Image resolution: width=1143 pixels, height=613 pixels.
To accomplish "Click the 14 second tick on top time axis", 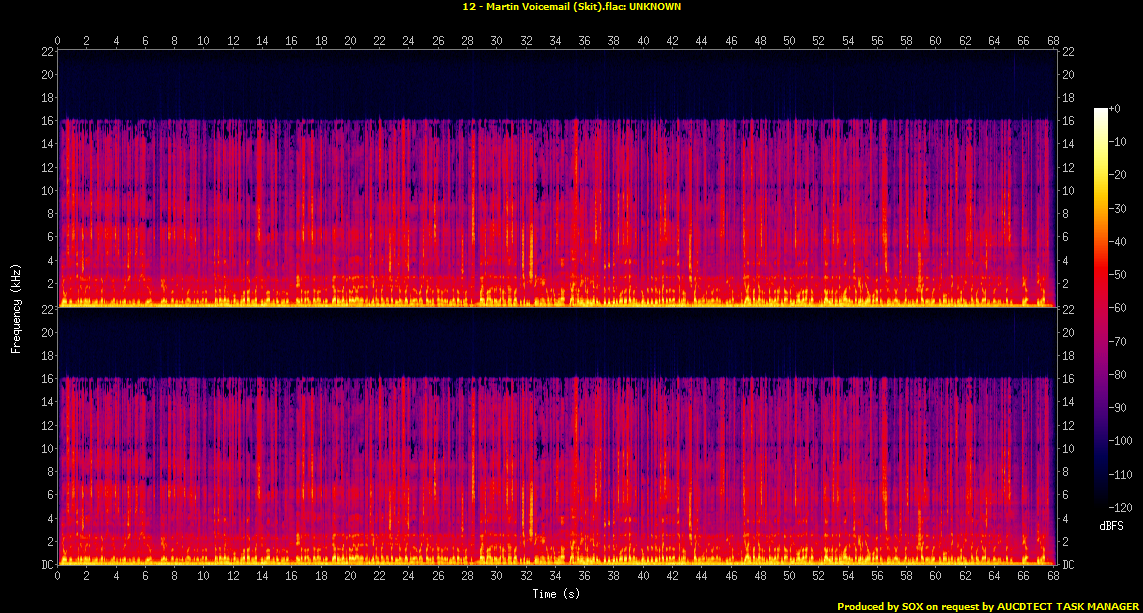I will [262, 41].
